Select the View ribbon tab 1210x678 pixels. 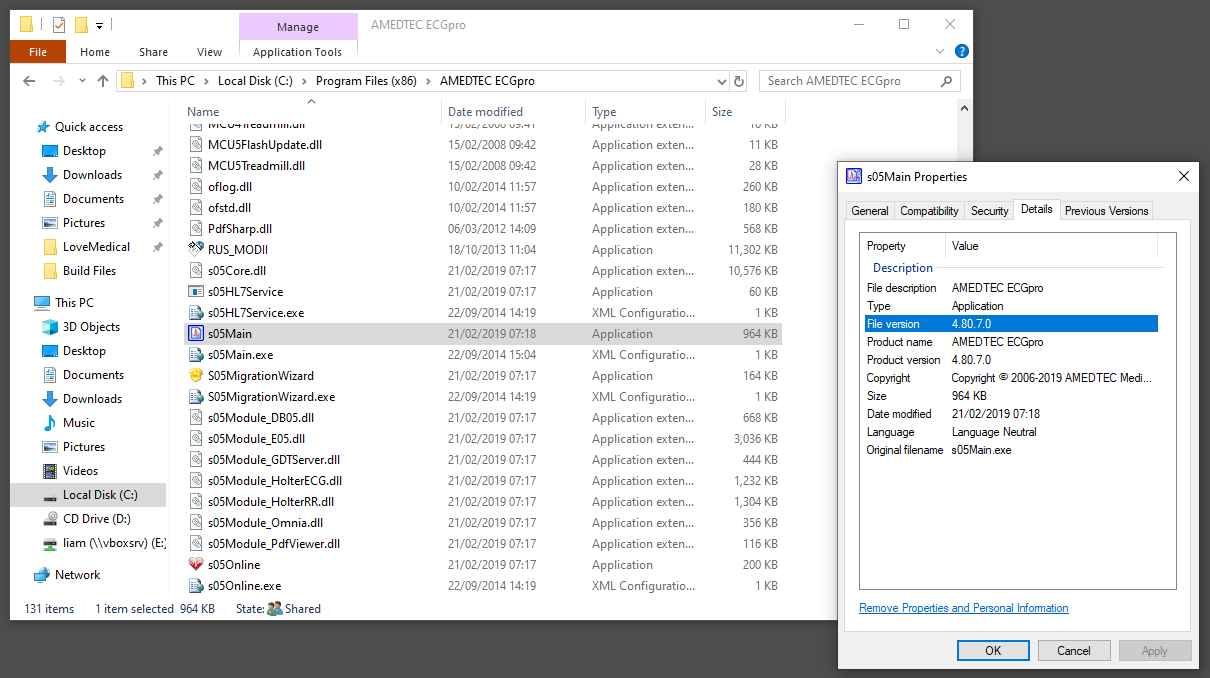pos(209,52)
